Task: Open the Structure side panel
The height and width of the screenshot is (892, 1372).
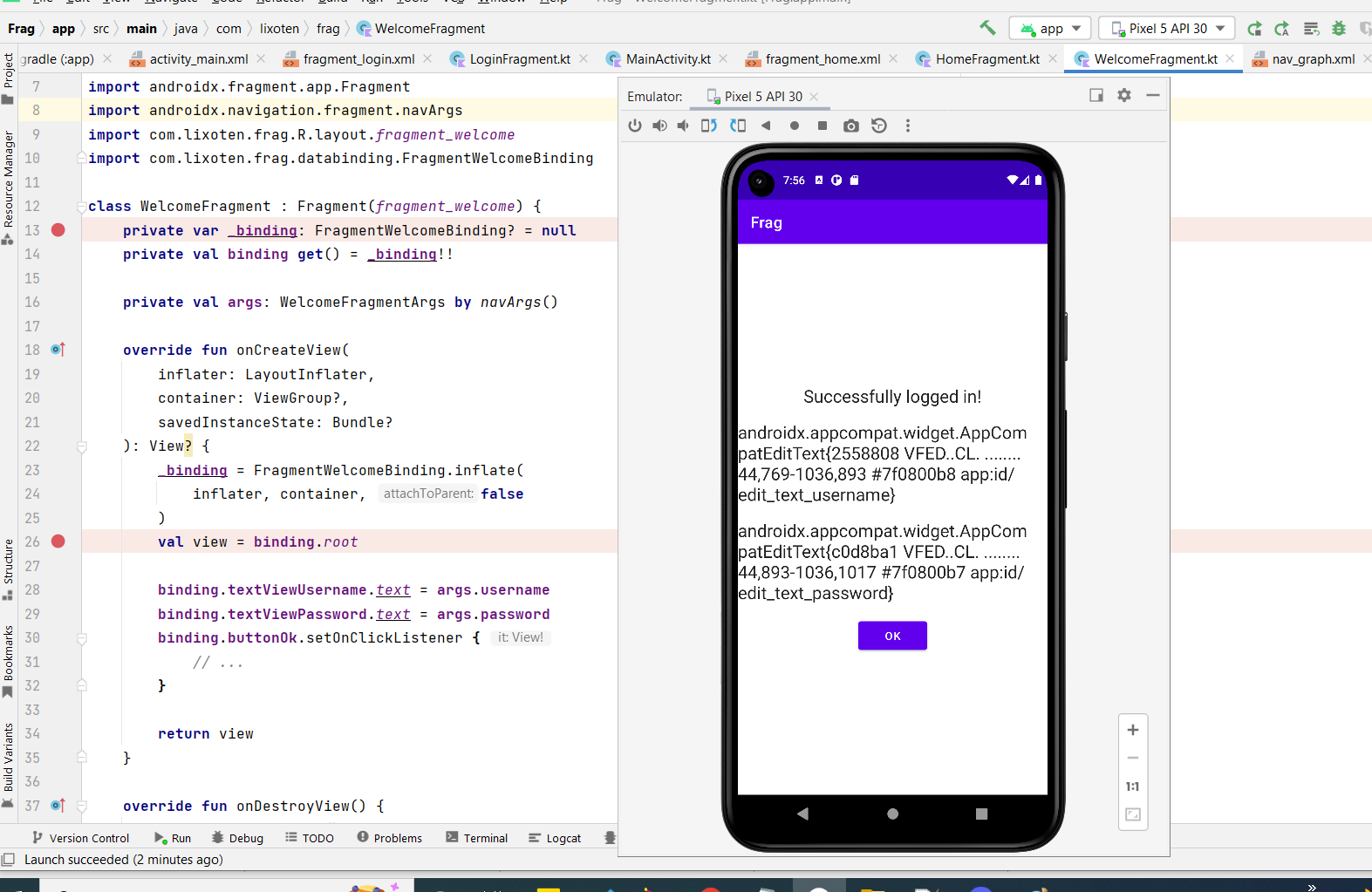Action: point(8,569)
